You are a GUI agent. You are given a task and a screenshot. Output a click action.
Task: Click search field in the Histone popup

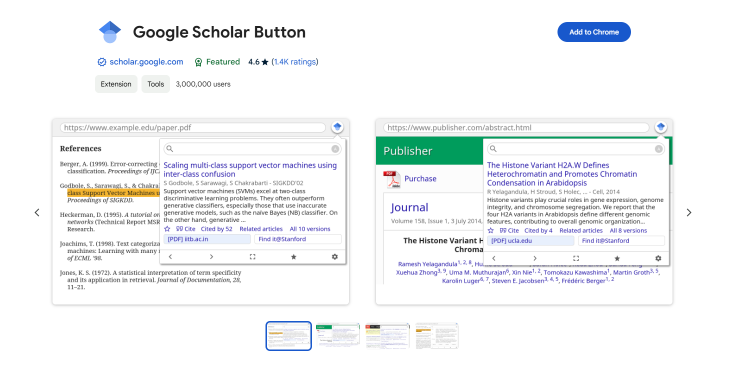click(x=576, y=149)
